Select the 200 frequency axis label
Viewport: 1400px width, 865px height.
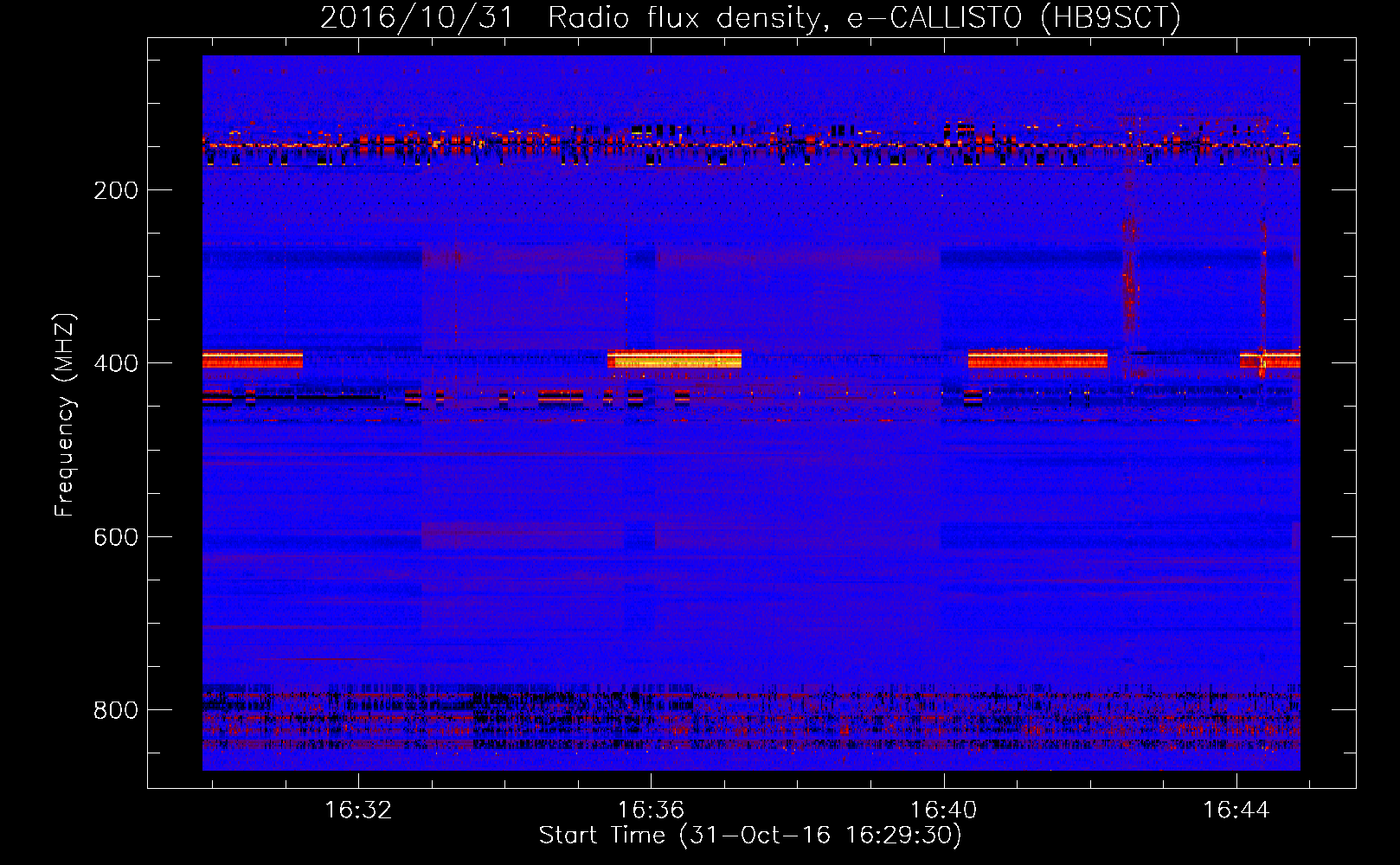click(116, 190)
